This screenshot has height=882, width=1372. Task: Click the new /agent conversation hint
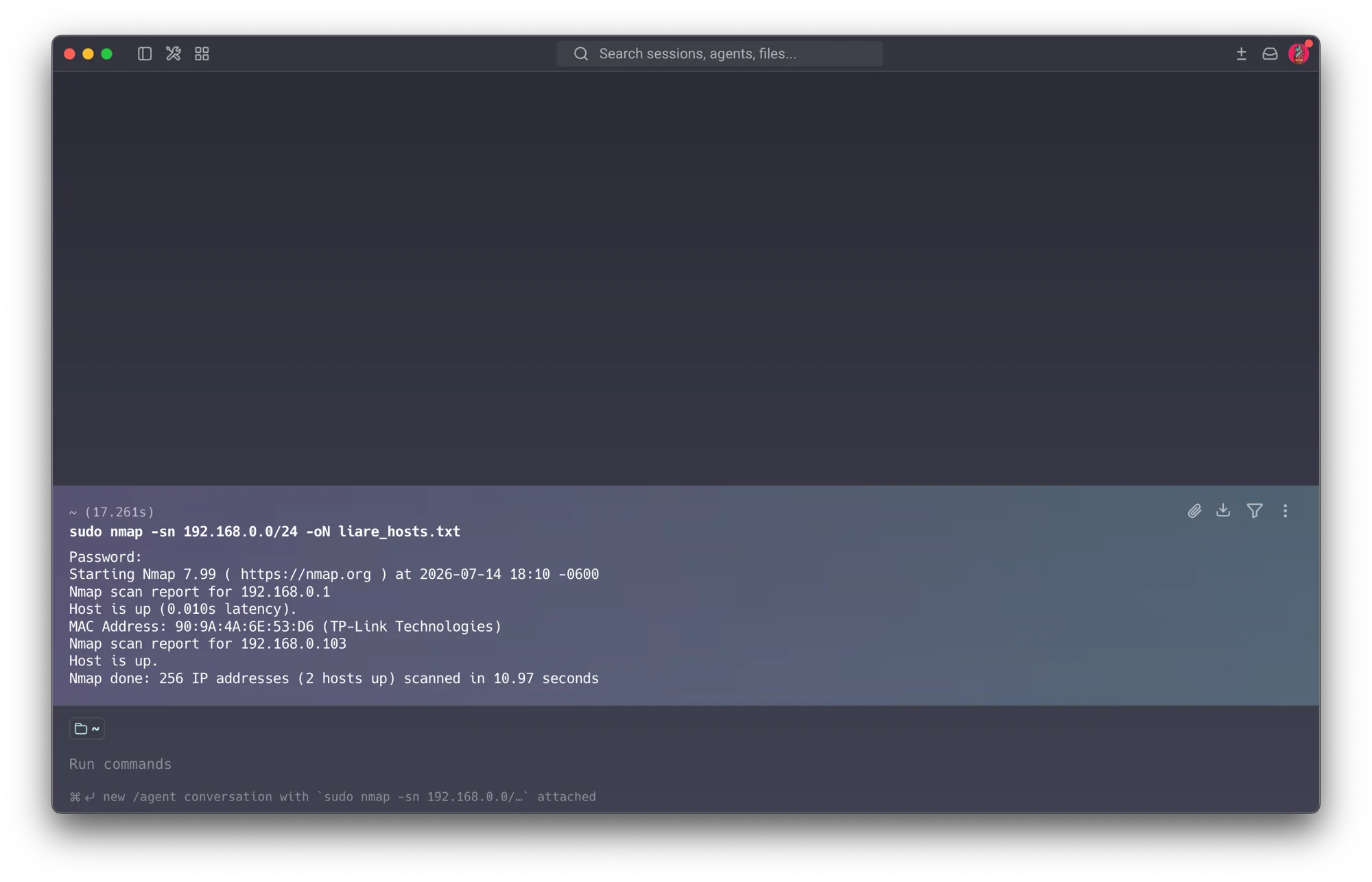tap(333, 797)
